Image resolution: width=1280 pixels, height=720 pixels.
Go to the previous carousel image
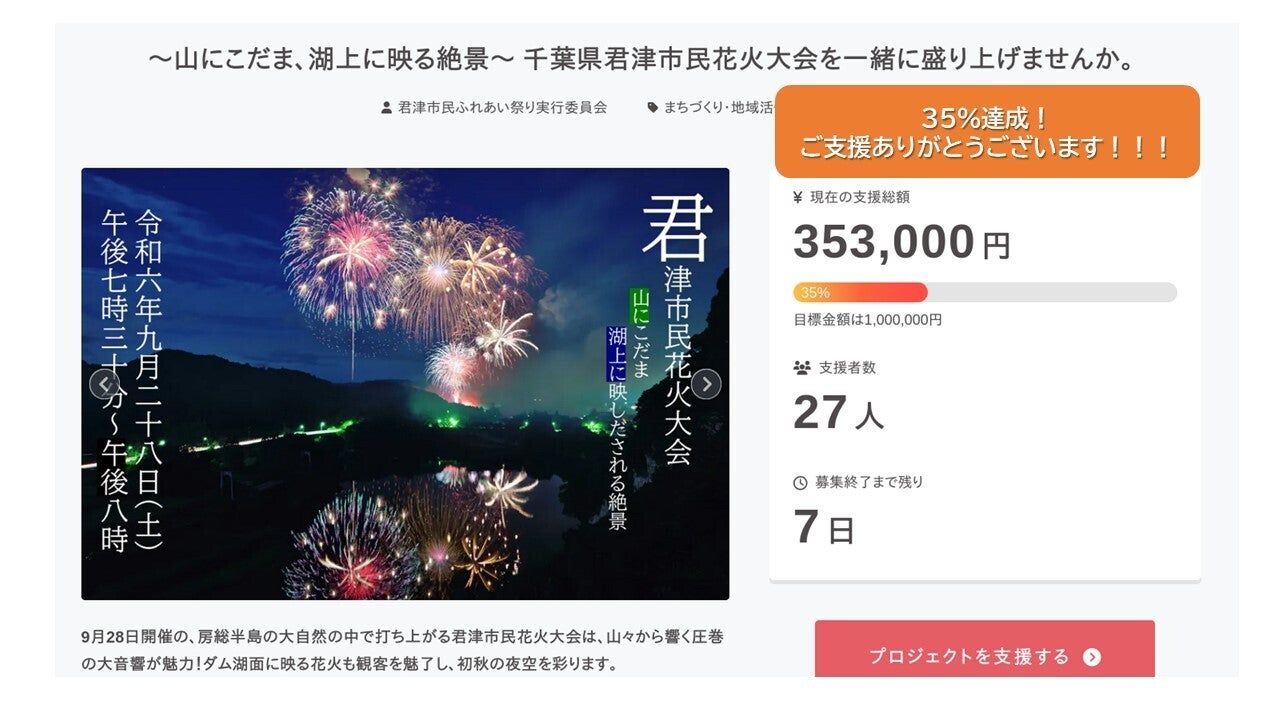104,384
